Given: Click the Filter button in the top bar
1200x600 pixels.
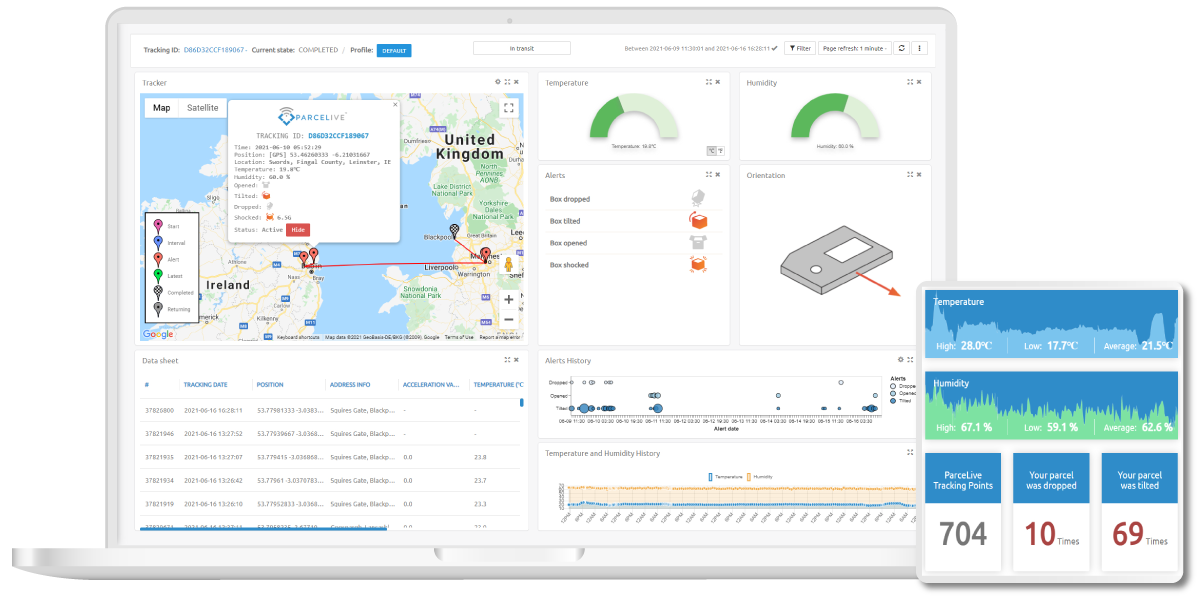Looking at the screenshot, I should click(800, 47).
